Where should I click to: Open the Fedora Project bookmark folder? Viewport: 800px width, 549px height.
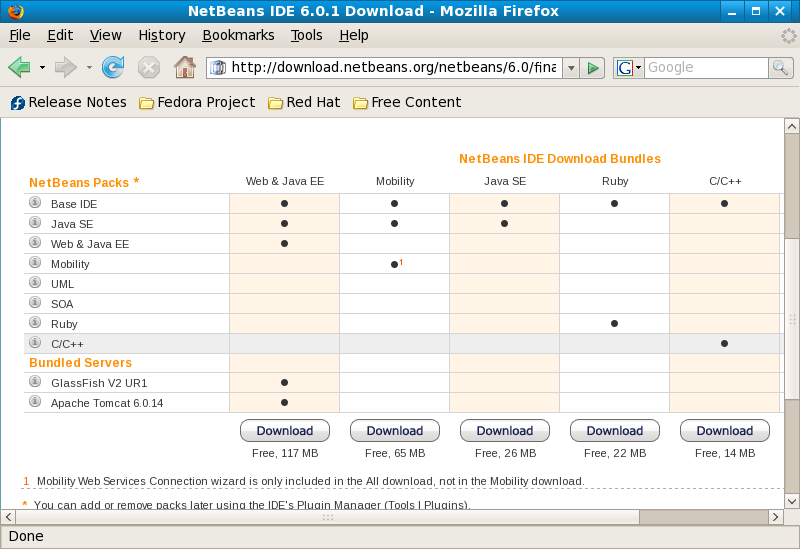point(197,103)
